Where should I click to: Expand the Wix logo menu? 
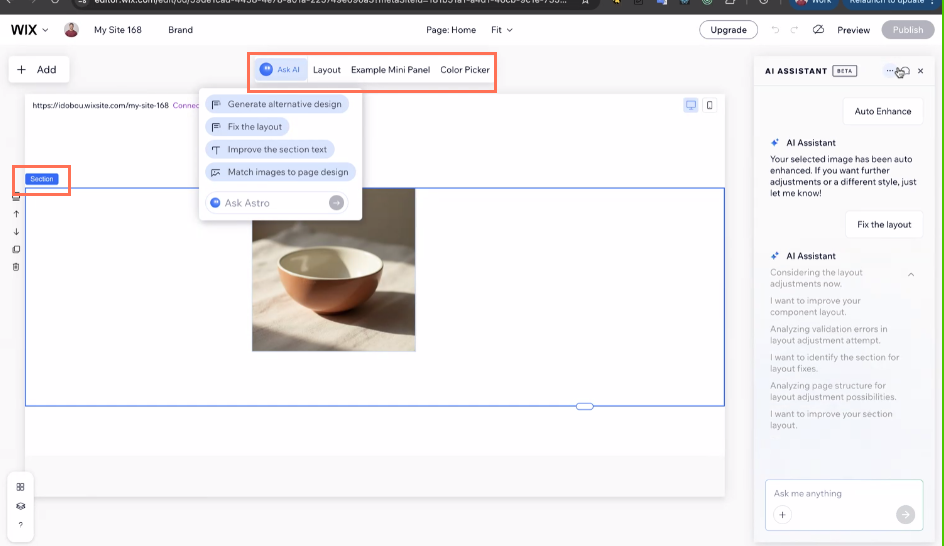click(30, 30)
